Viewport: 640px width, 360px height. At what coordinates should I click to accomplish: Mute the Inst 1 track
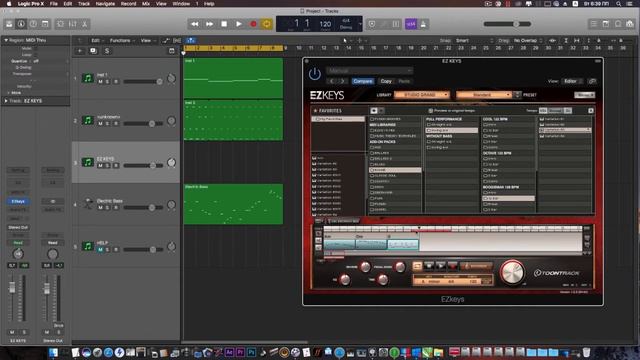(x=100, y=82)
